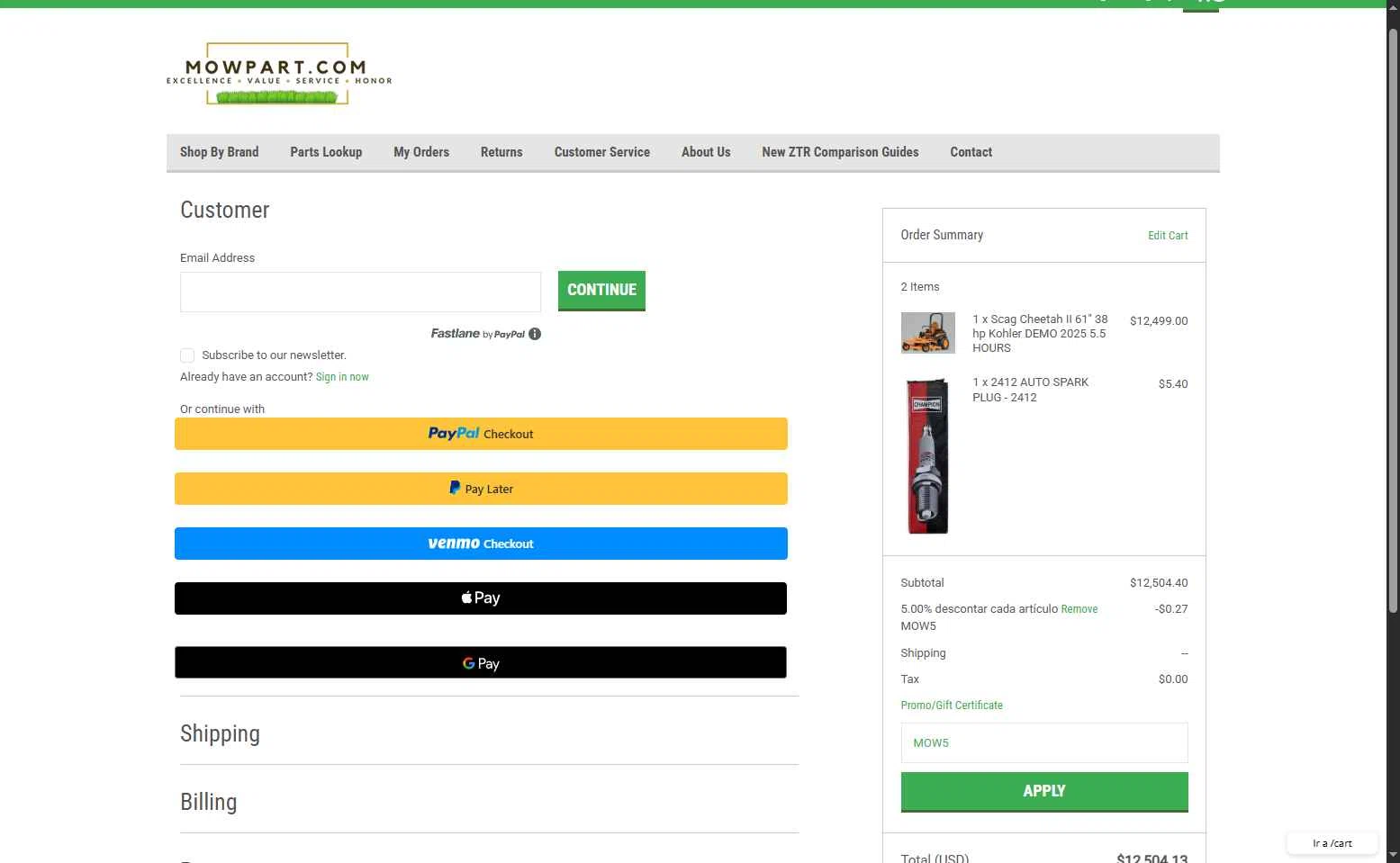Pay using the Apple Pay button
Image resolution: width=1400 pixels, height=863 pixels.
click(x=481, y=598)
